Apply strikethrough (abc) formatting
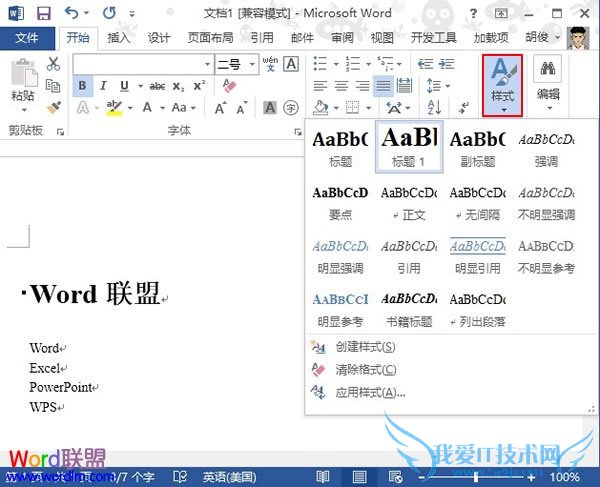Viewport: 600px width, 487px height. click(x=157, y=86)
